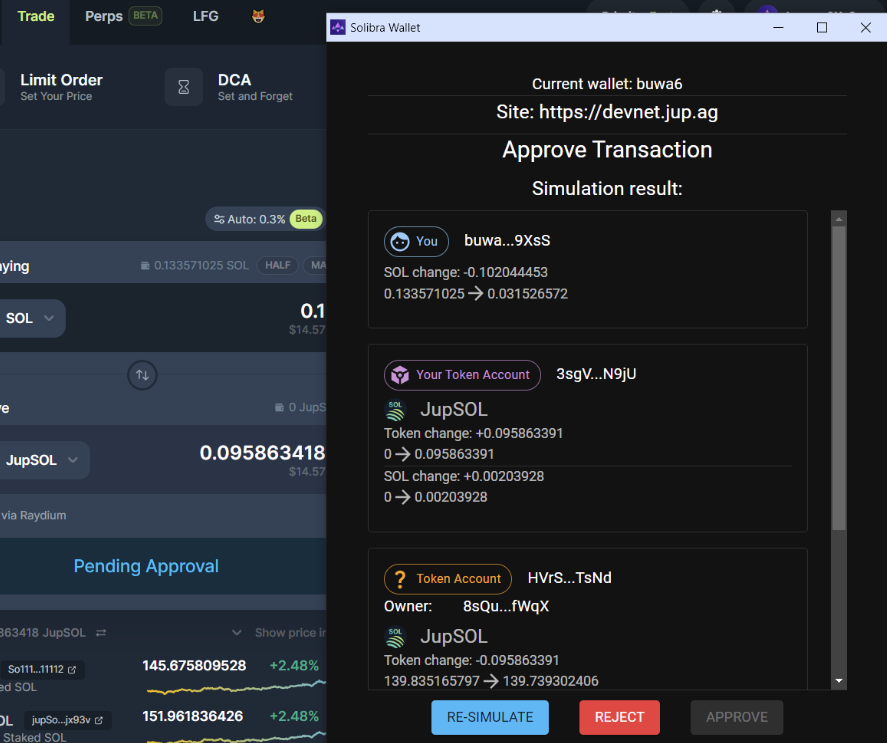This screenshot has width=887, height=743.
Task: Click the APPROVE button
Action: point(737,718)
